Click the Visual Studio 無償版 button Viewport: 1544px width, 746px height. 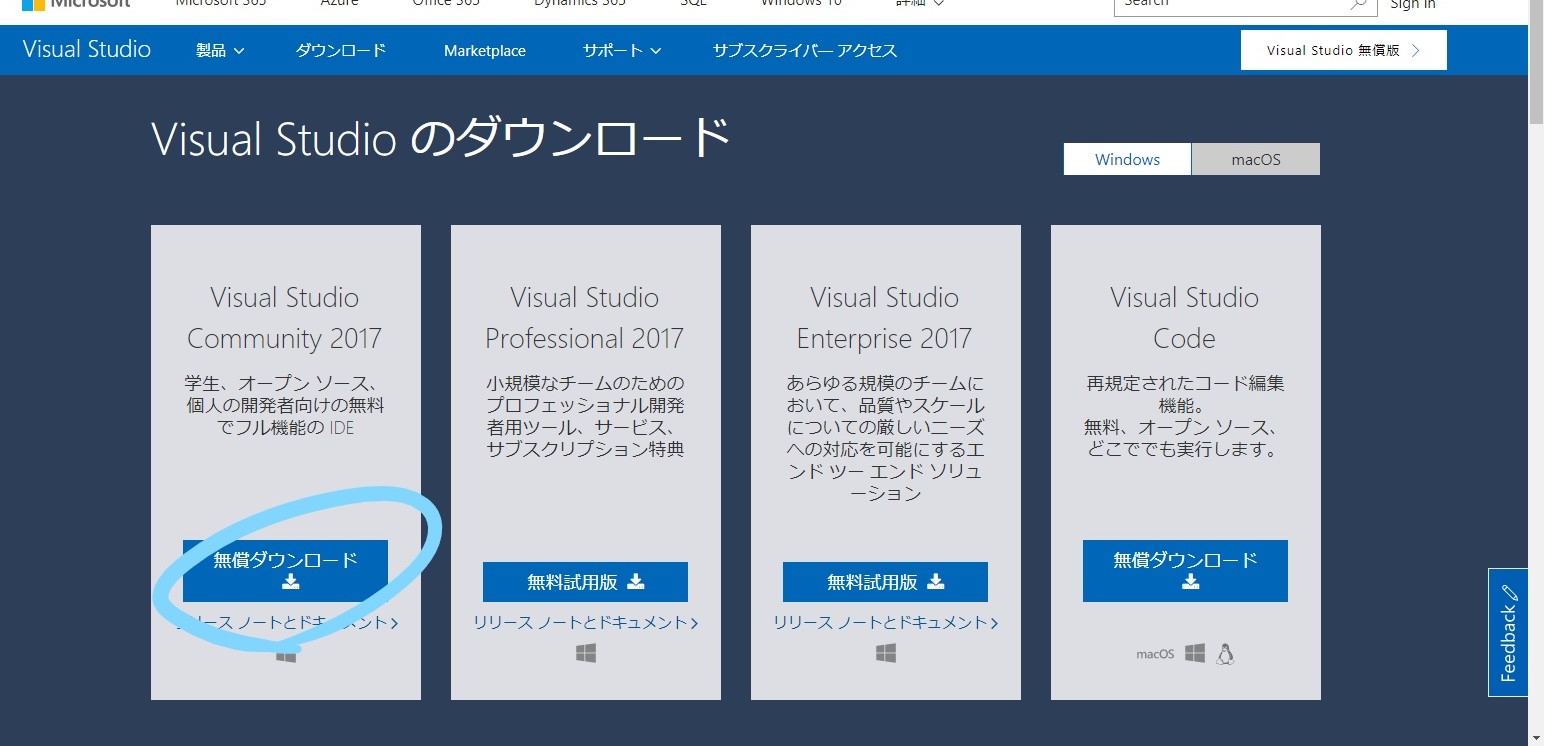point(1343,49)
